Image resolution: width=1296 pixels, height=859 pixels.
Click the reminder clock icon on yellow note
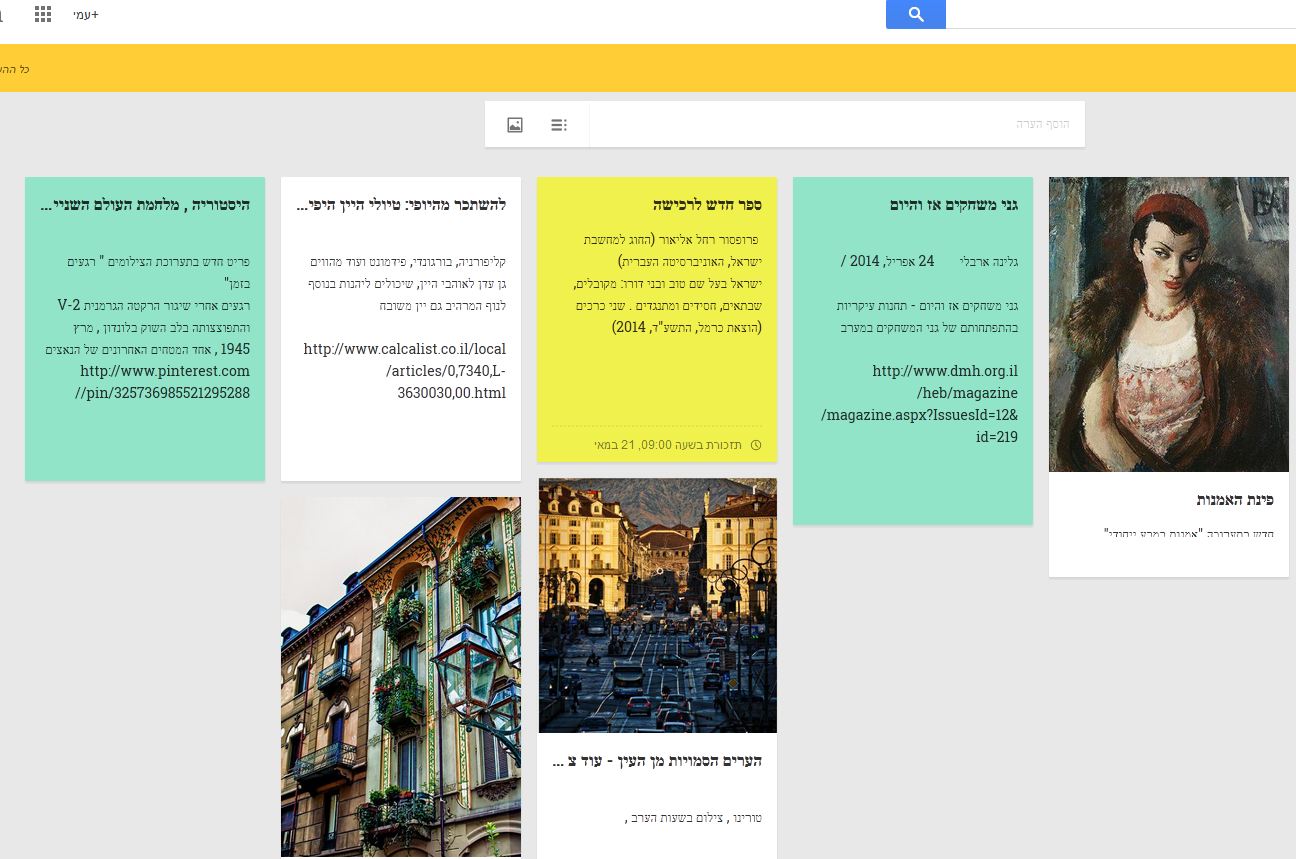[756, 445]
